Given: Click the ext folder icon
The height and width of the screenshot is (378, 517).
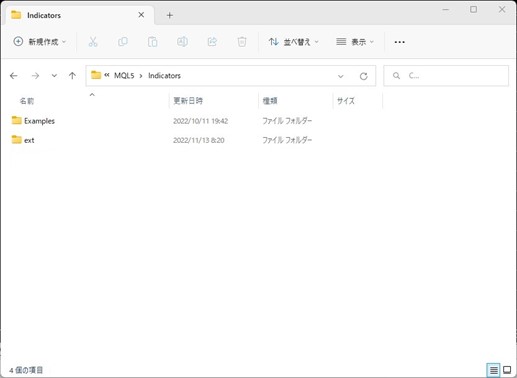Looking at the screenshot, I should [16, 139].
